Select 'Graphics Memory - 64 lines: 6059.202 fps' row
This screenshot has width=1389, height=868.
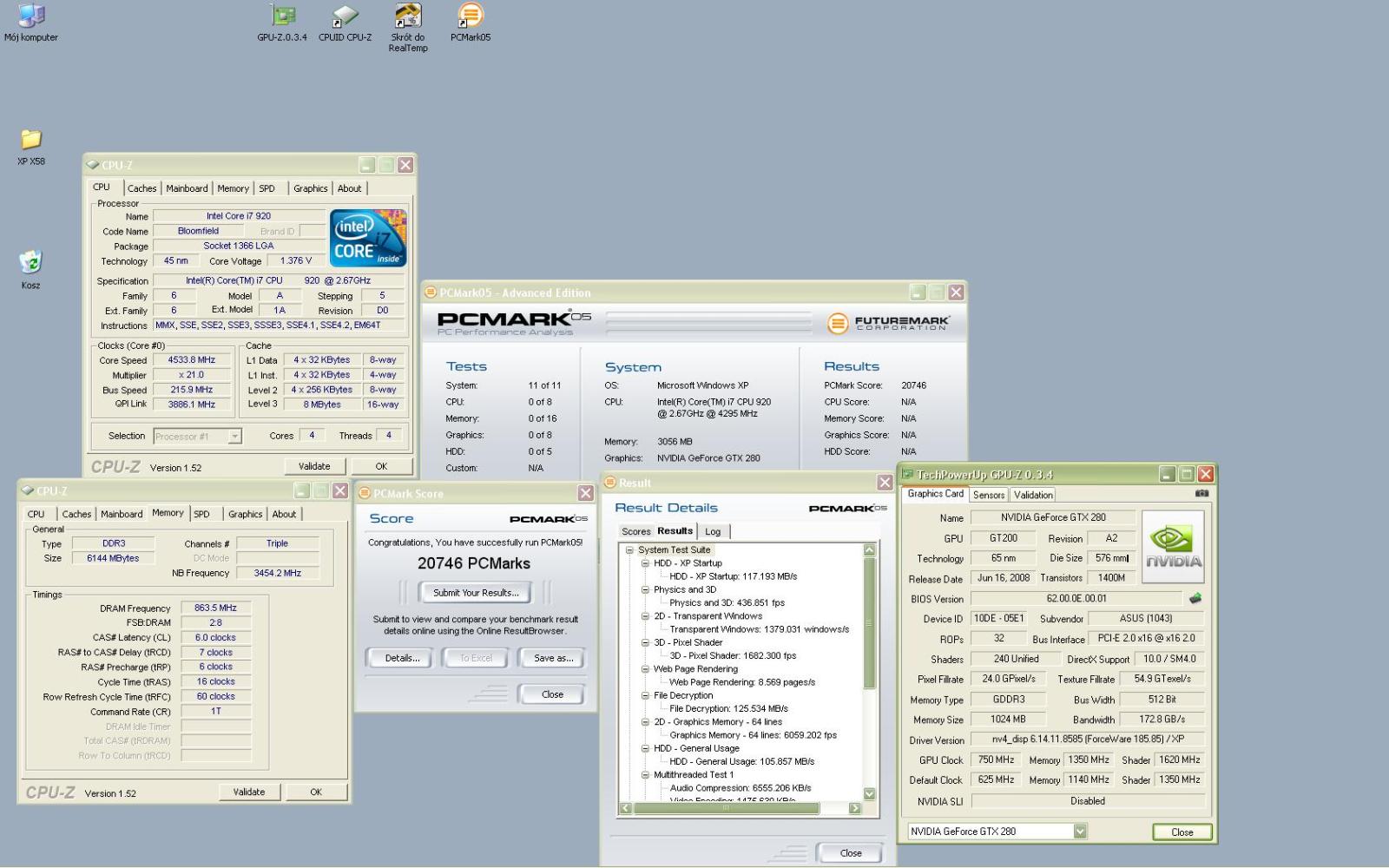[754, 735]
